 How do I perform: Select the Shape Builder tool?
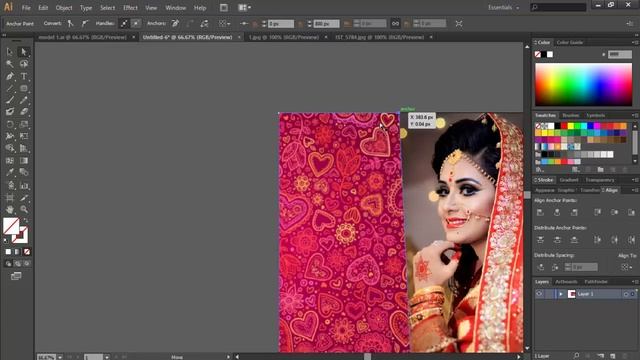point(9,149)
